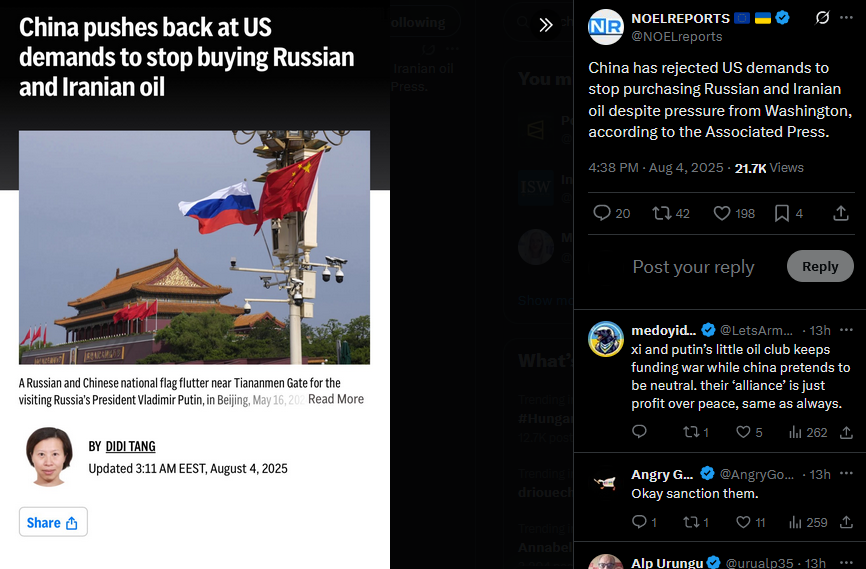This screenshot has width=866, height=569.
Task: Like the main post with 198 likes
Action: coord(734,213)
